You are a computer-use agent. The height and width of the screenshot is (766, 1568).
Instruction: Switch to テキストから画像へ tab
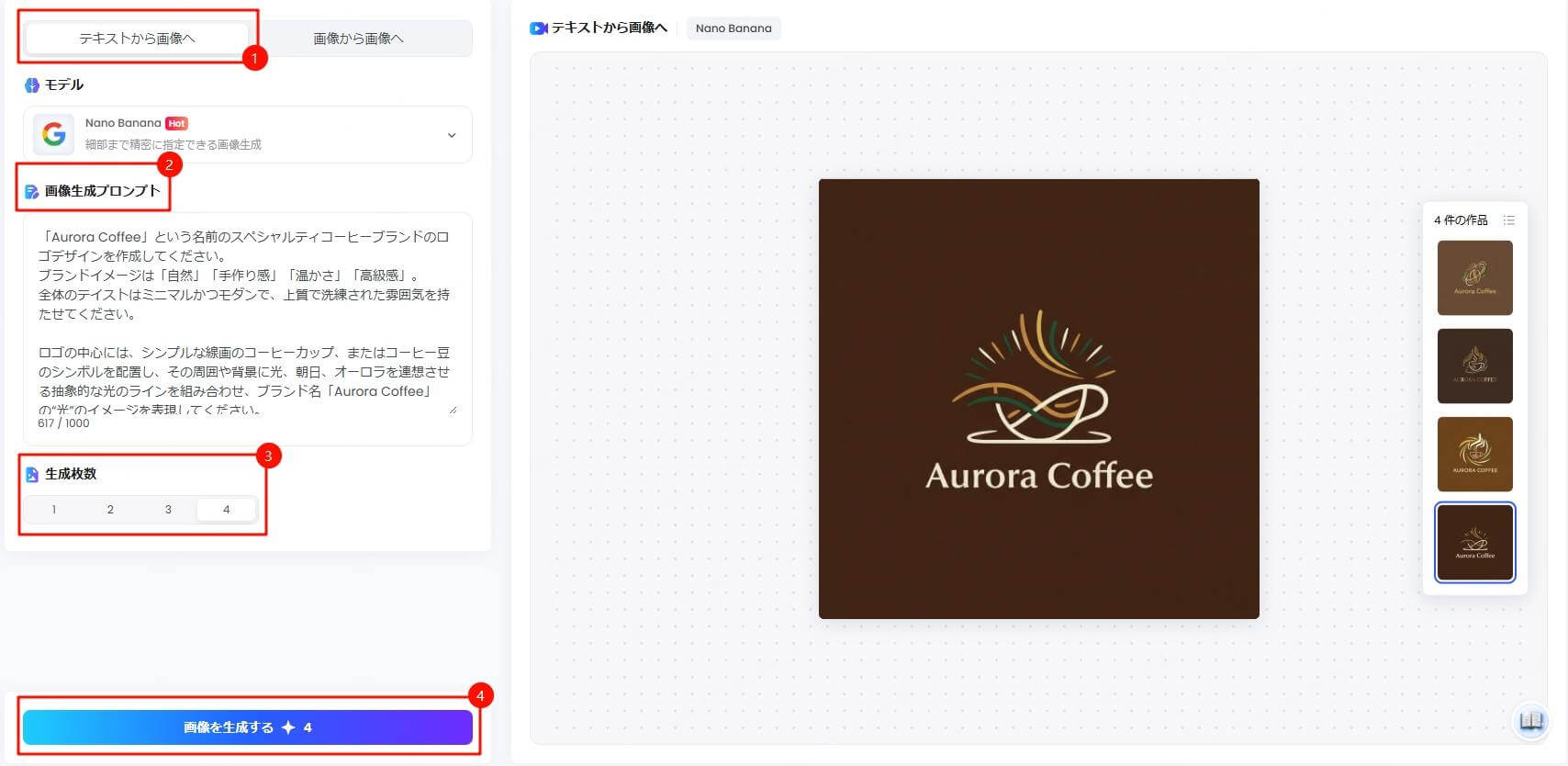[137, 39]
